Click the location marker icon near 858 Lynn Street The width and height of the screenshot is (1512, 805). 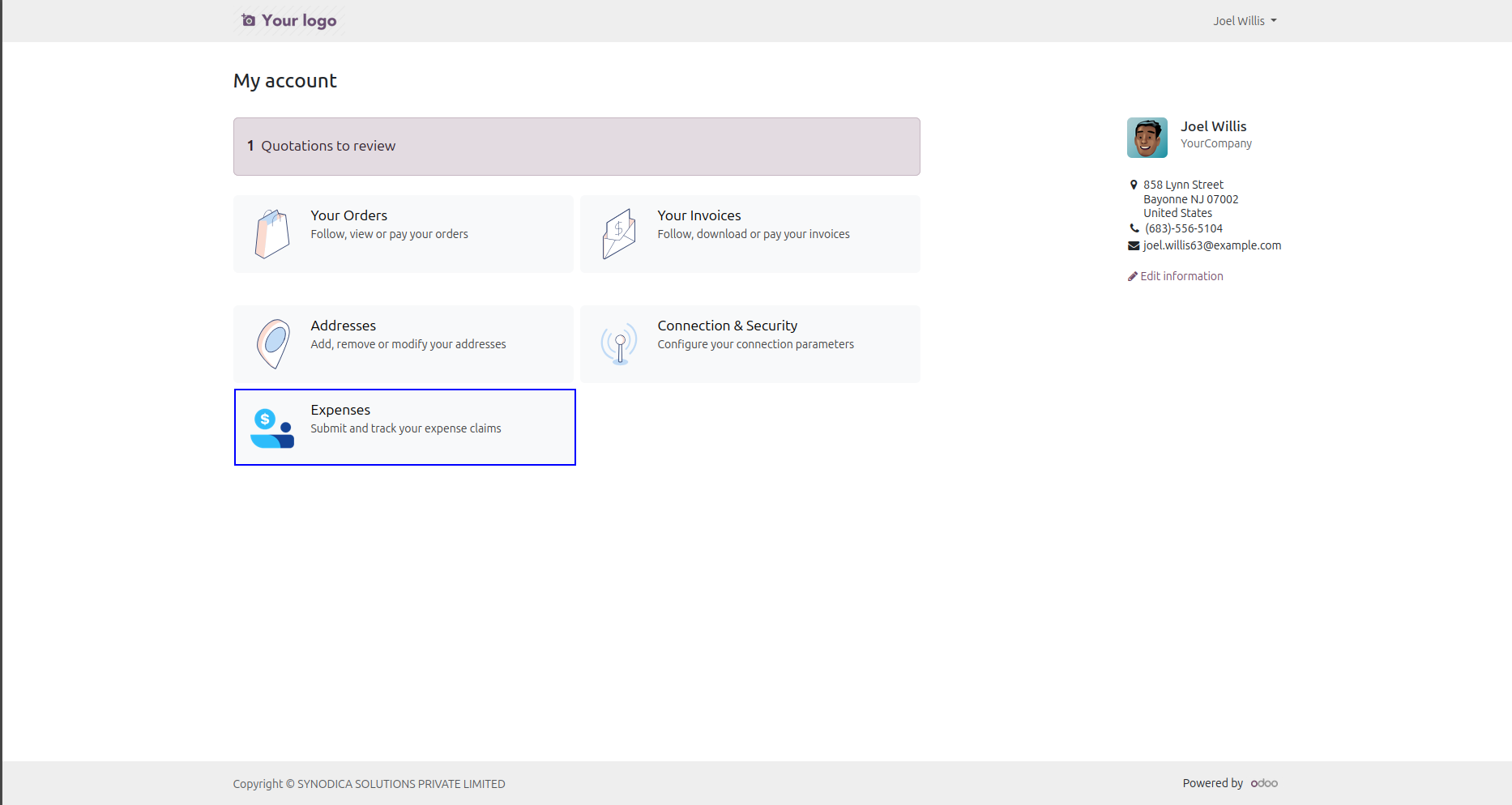coord(1134,185)
